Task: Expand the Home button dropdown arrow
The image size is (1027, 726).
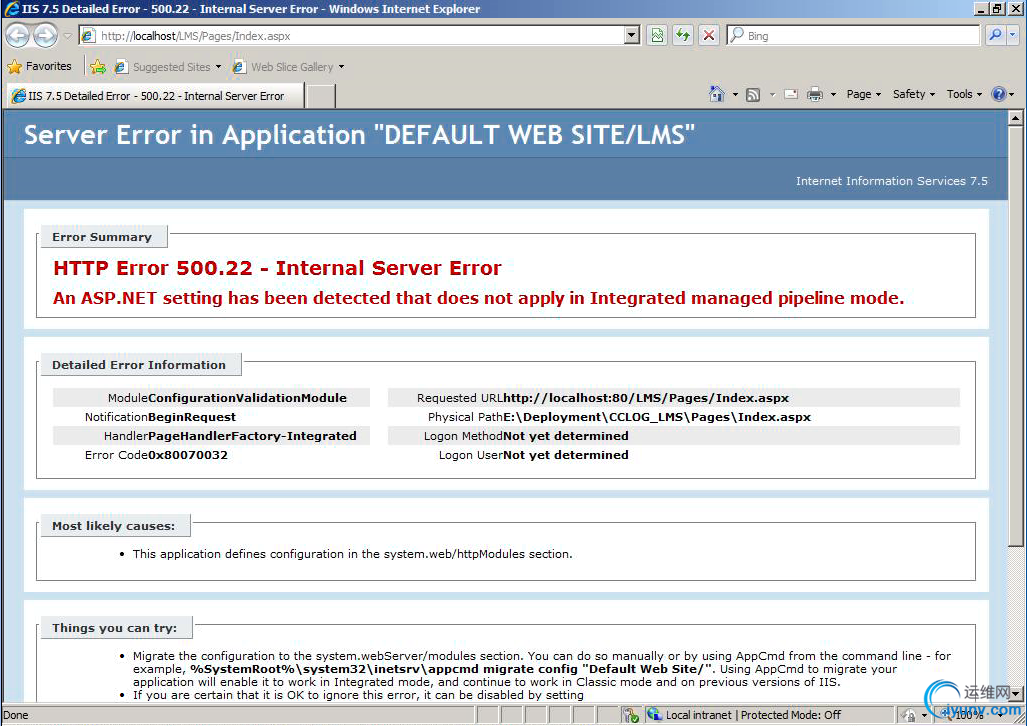Action: [x=735, y=94]
